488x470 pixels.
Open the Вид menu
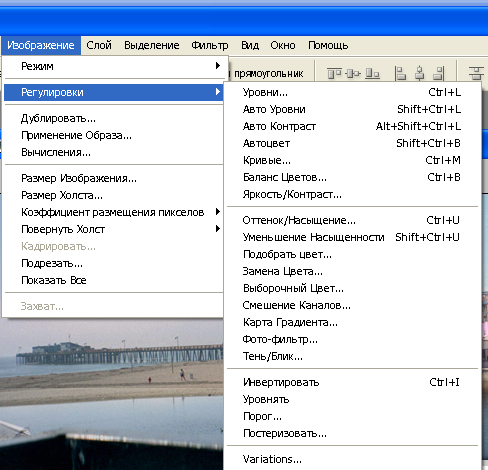point(250,45)
